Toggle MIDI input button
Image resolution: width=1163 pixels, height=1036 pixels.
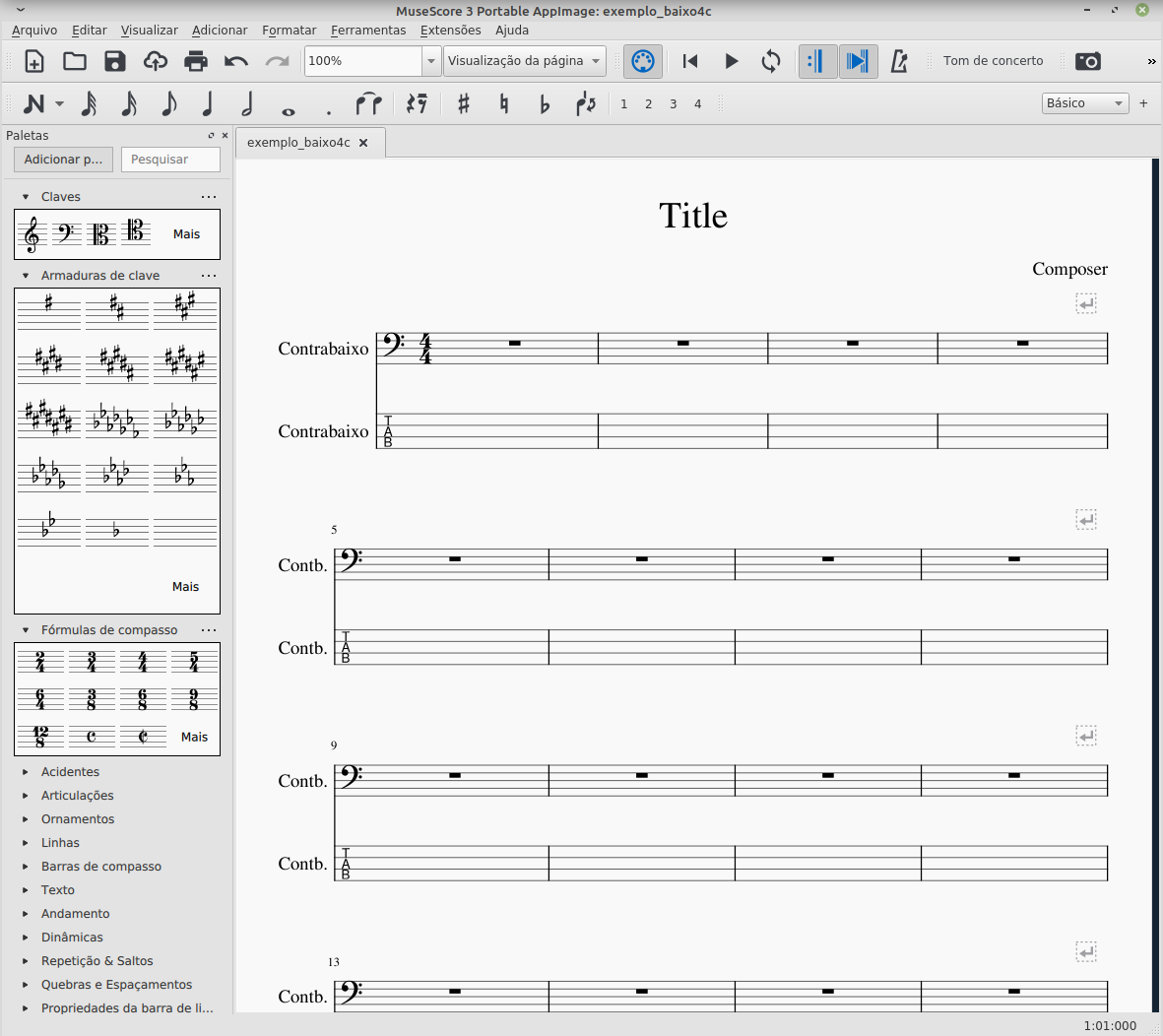[x=642, y=61]
